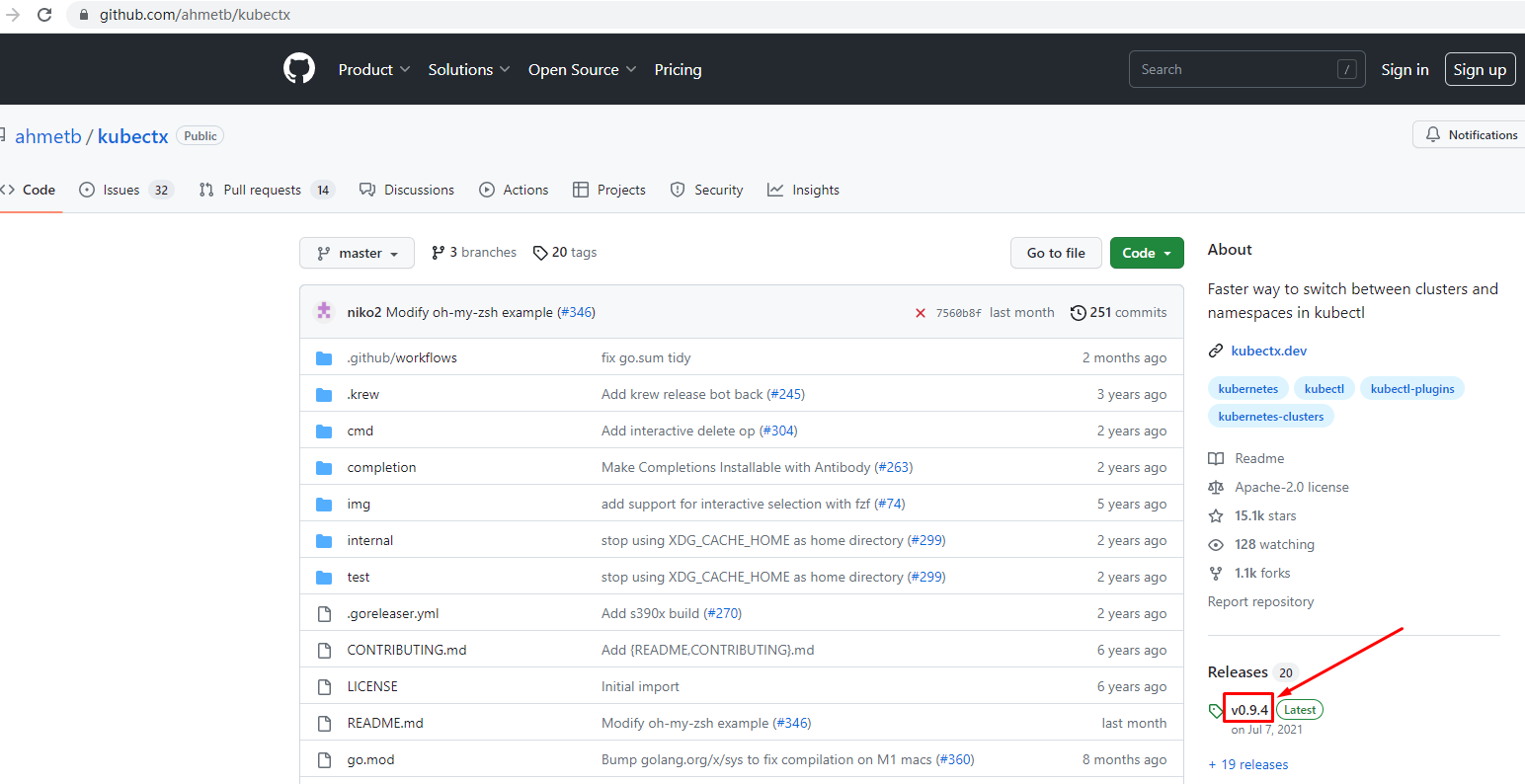Click the star icon next to 15.1k stars
The height and width of the screenshot is (784, 1525).
click(1216, 515)
